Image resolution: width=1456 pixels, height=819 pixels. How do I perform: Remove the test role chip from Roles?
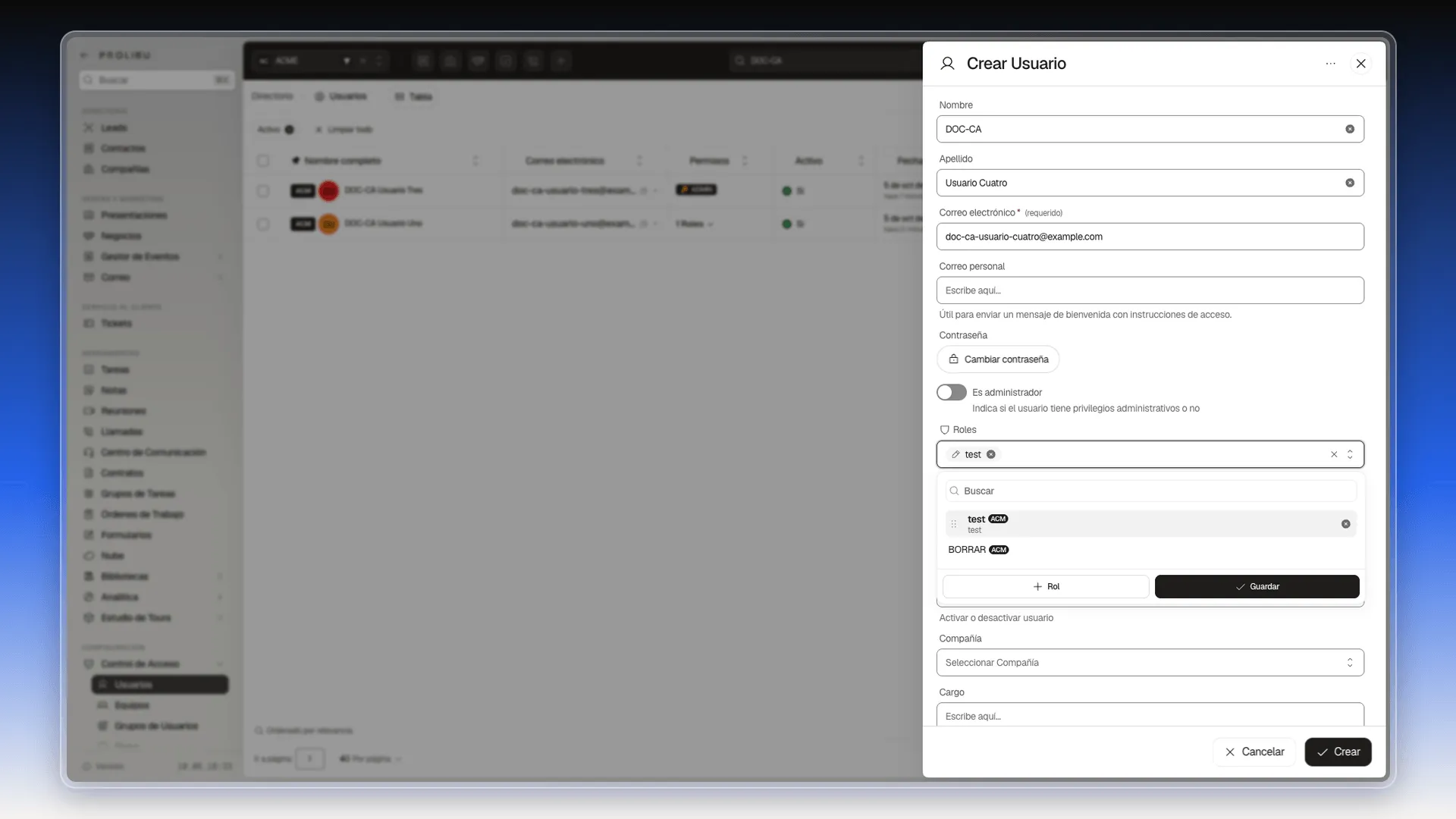click(x=991, y=454)
